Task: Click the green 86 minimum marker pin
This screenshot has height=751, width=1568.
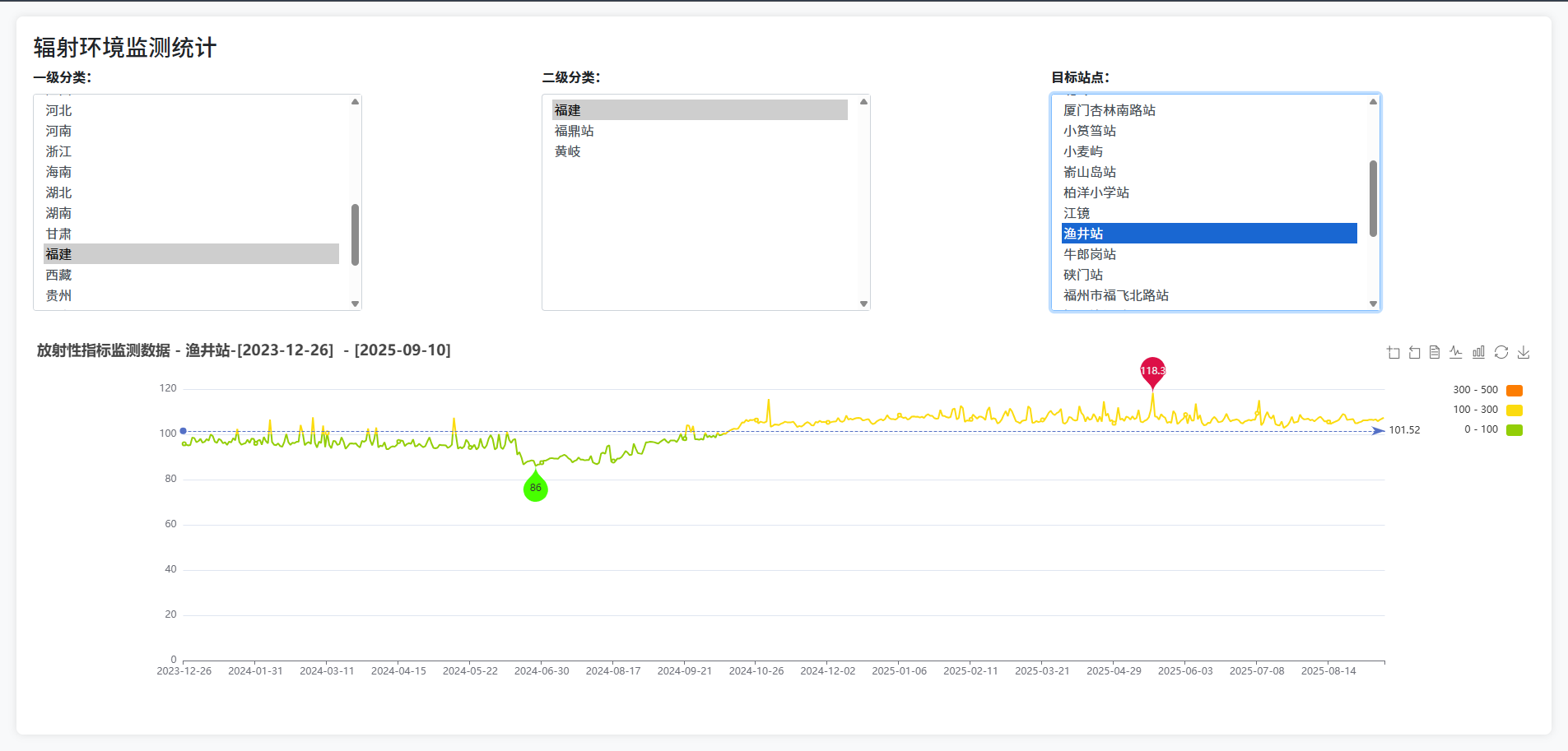Action: 536,487
